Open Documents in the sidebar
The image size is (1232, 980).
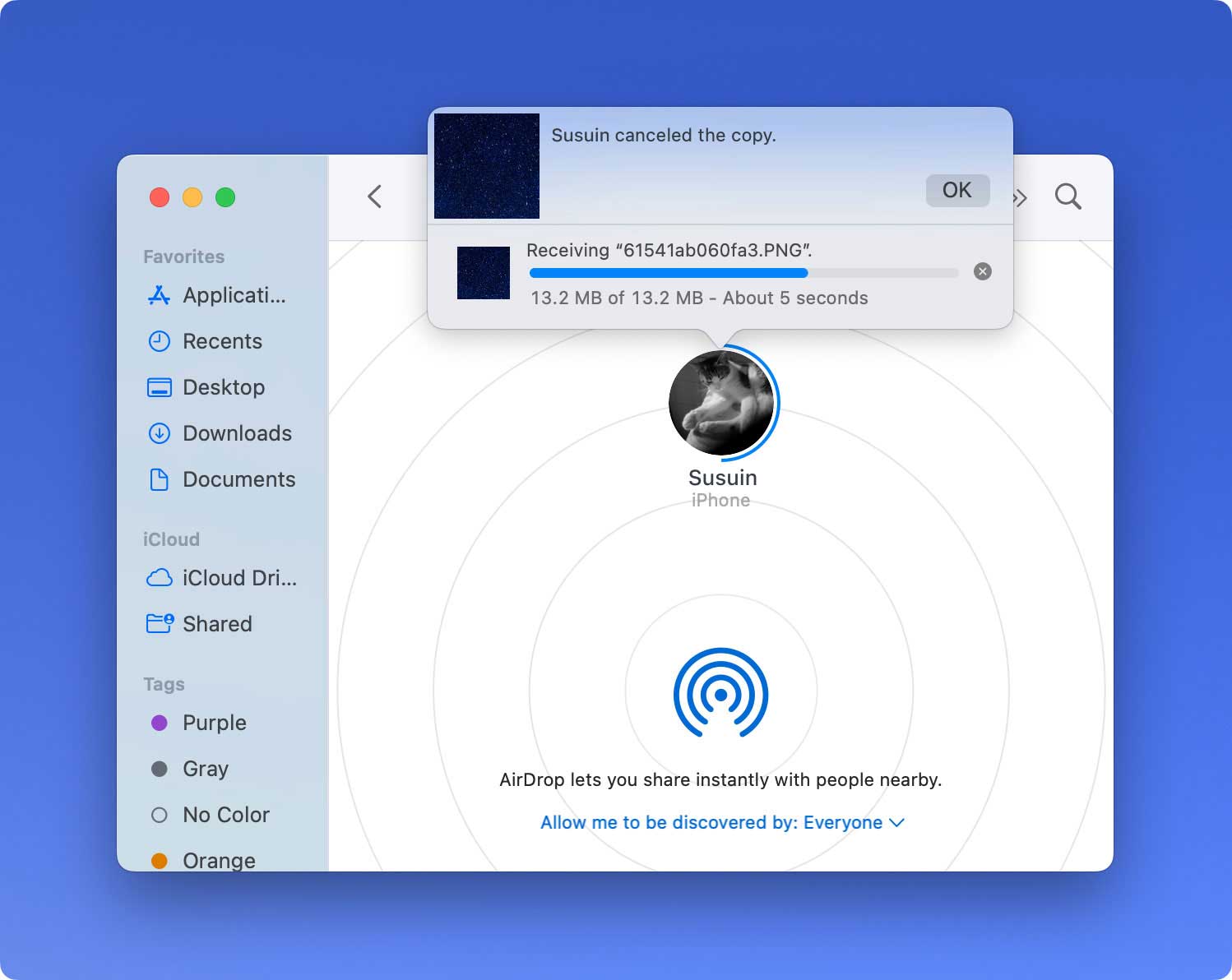(221, 479)
